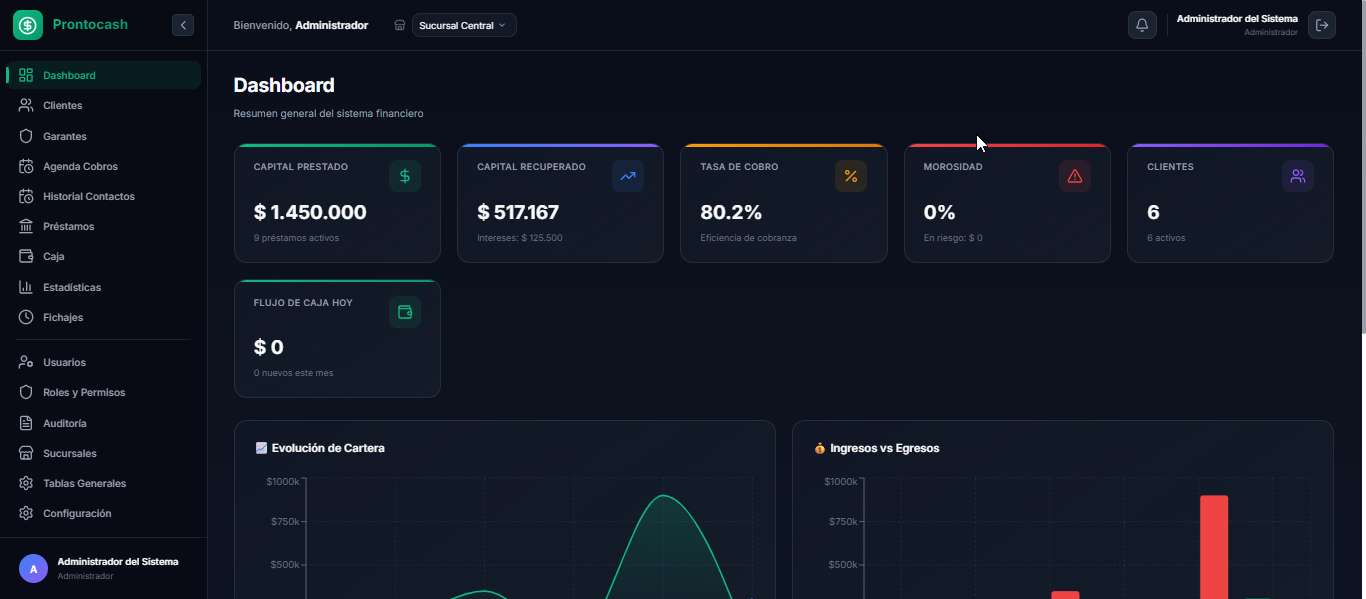1366x599 pixels.
Task: Click the document icon next to Auditoría
Action: (x=26, y=423)
